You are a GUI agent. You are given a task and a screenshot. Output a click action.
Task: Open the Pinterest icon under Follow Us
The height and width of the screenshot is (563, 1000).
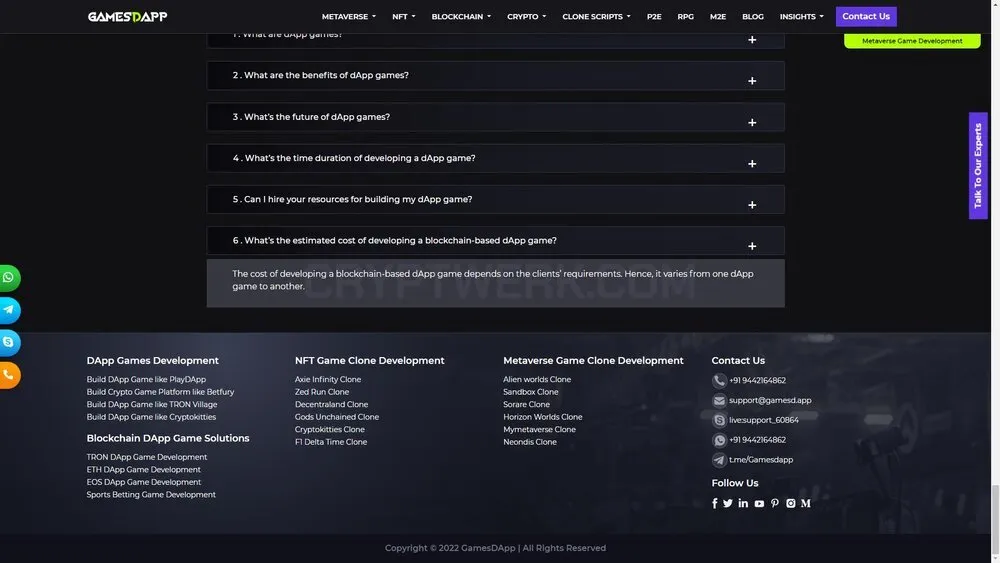pos(775,503)
